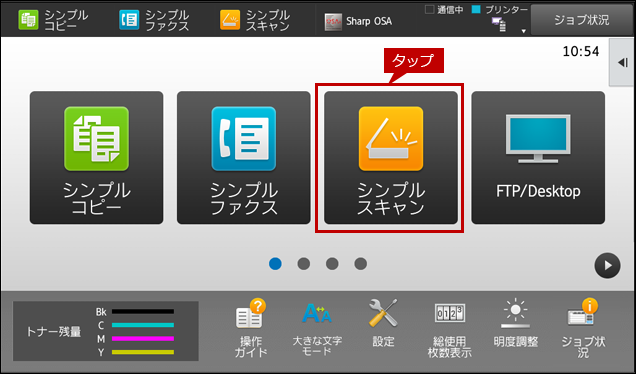Screen dimensions: 636x374
Task: Show 総使用枚数表示 total count
Action: (449, 329)
